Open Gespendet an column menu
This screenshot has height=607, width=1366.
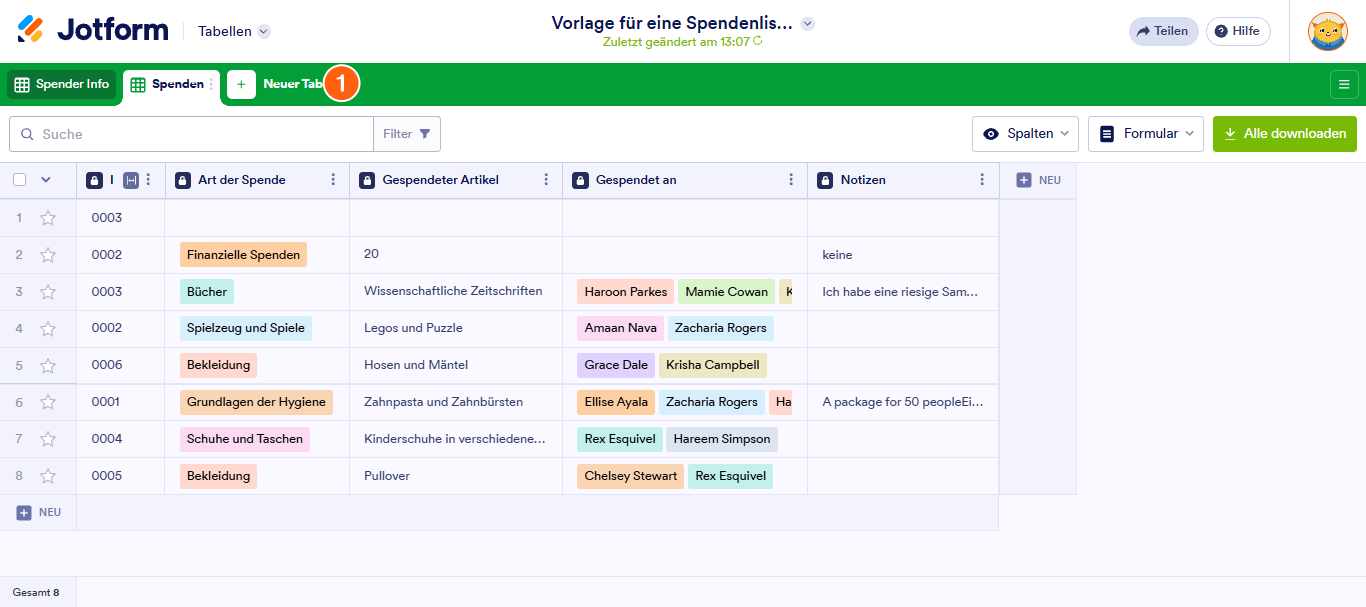coord(791,180)
